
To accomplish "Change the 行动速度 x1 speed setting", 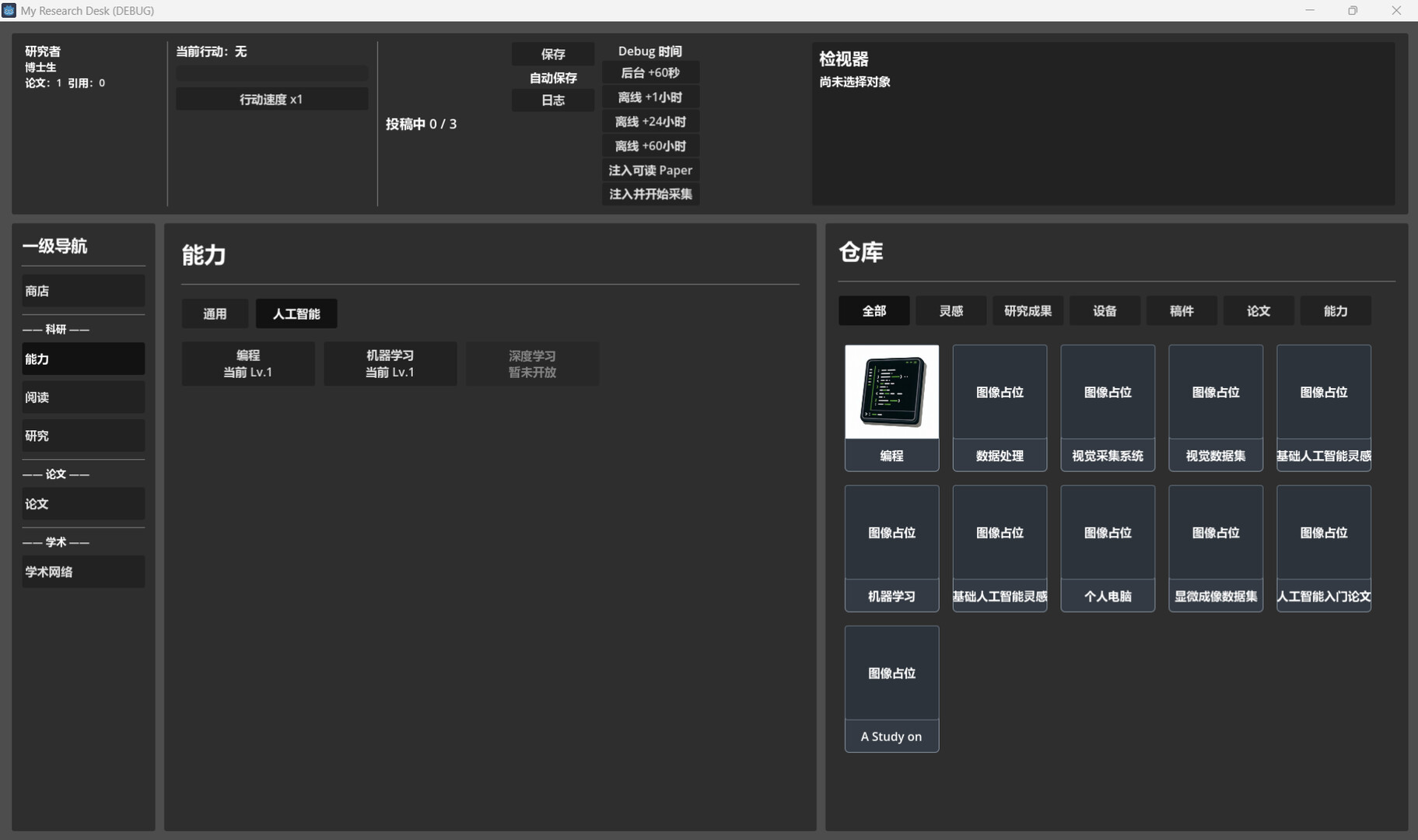I will pos(271,99).
